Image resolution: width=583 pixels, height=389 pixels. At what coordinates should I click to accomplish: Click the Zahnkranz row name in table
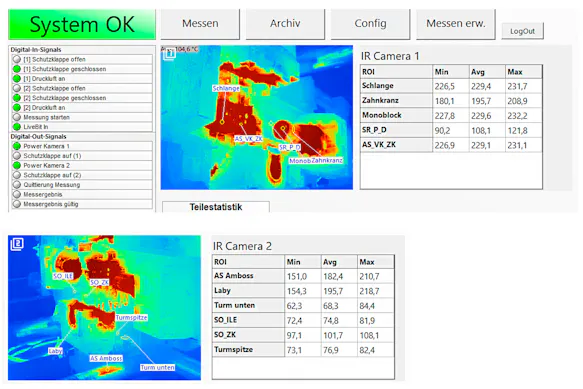(380, 100)
